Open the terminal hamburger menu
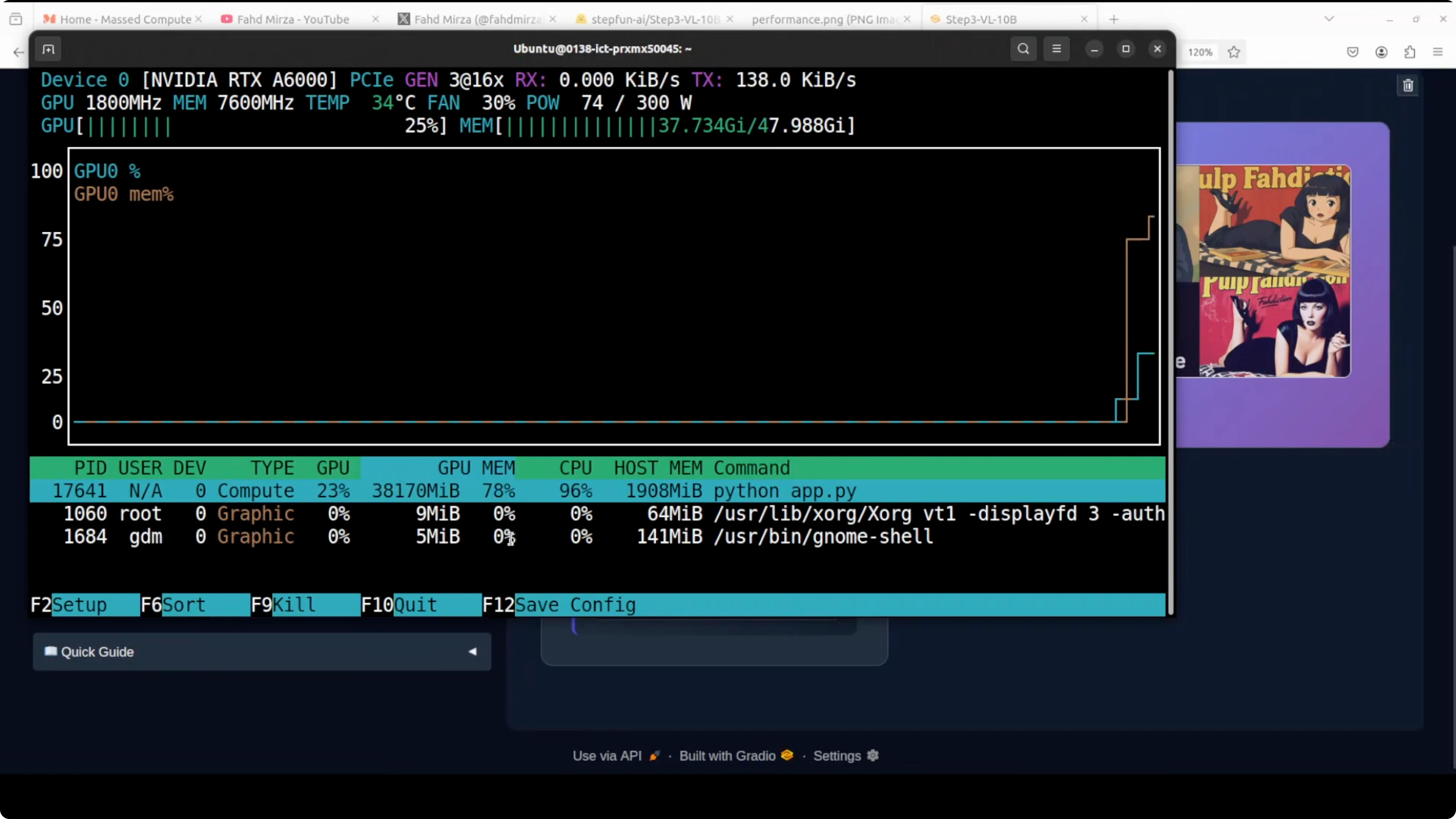1456x819 pixels. (x=1056, y=49)
